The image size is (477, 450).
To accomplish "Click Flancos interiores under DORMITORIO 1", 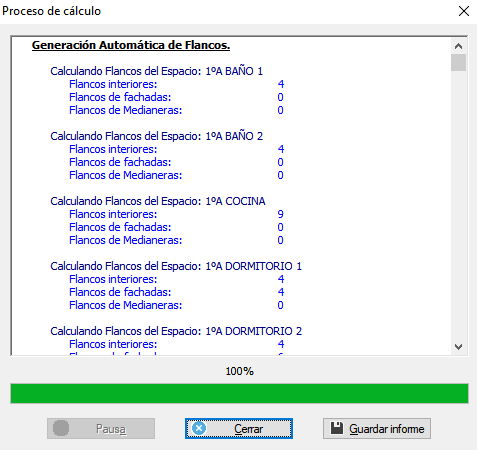I will click(x=113, y=279).
